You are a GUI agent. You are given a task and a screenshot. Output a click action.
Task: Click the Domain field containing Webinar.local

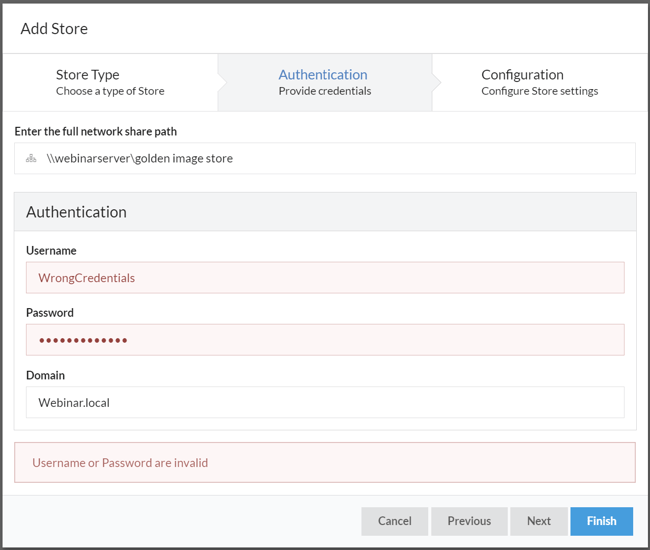[x=325, y=402]
